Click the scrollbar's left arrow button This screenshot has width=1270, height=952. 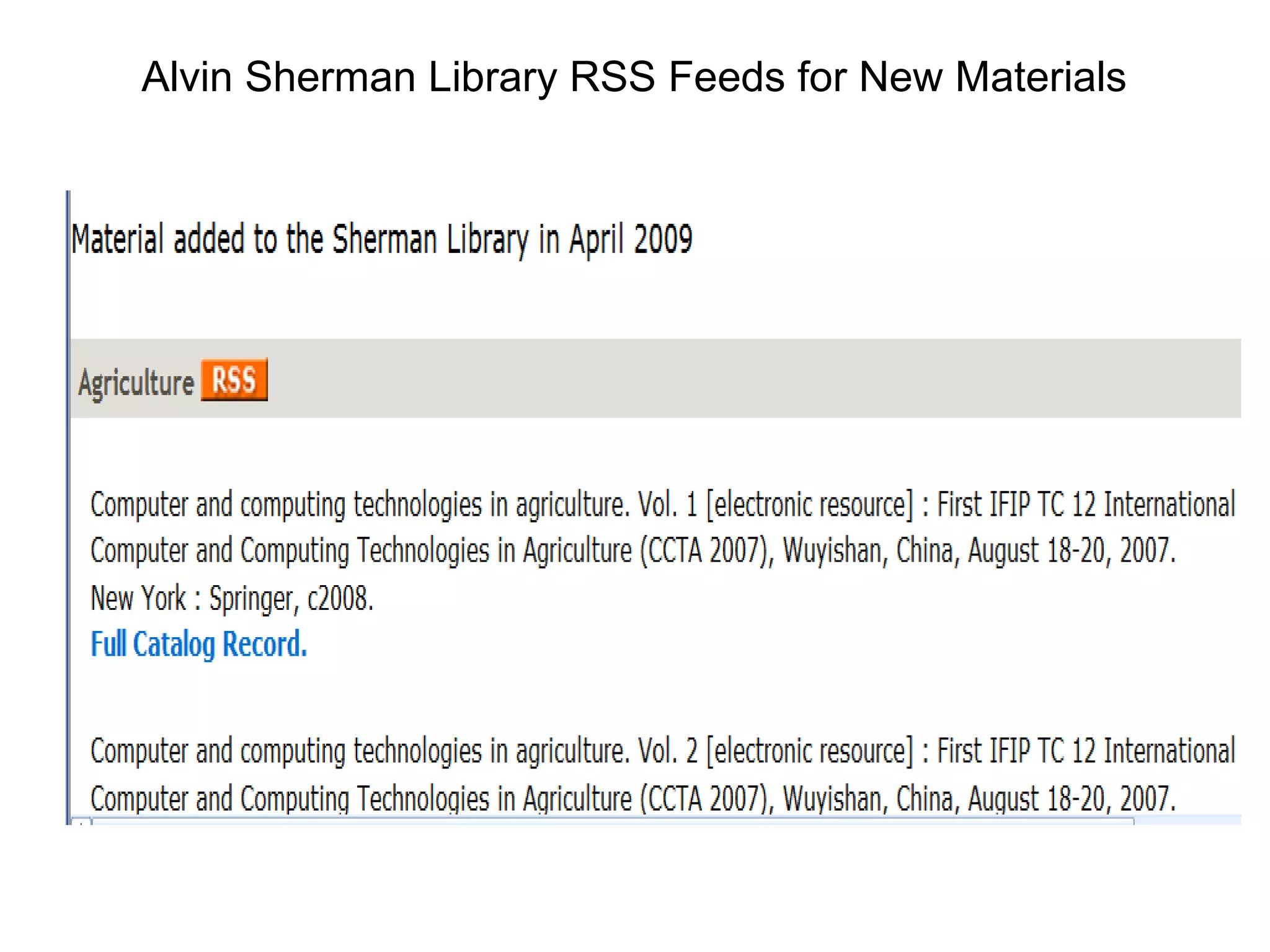[x=81, y=822]
